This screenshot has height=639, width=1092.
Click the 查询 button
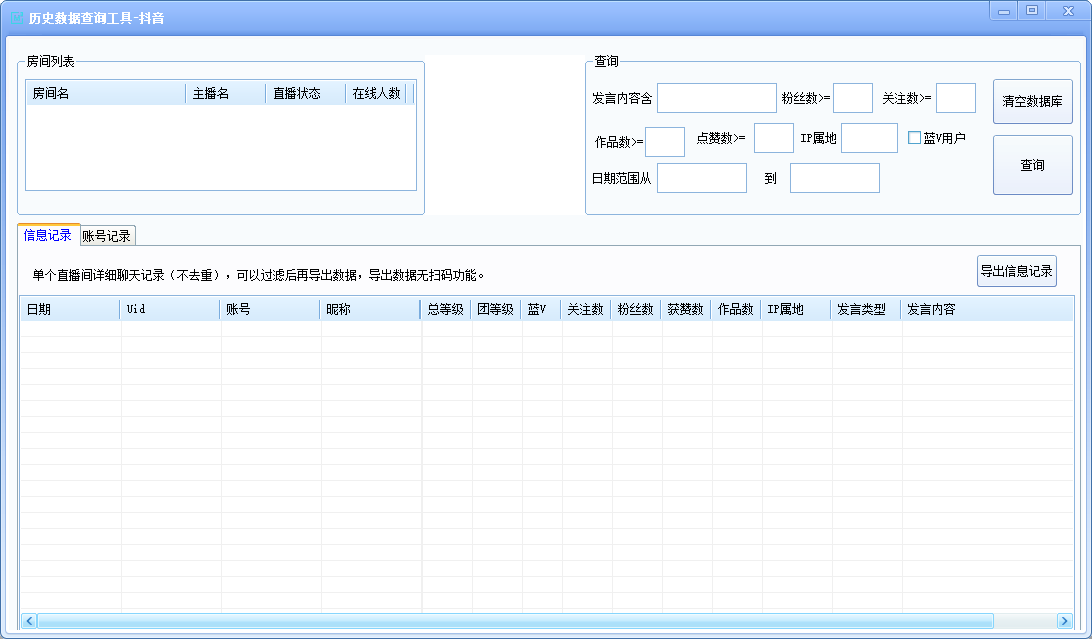pyautogui.click(x=1032, y=165)
